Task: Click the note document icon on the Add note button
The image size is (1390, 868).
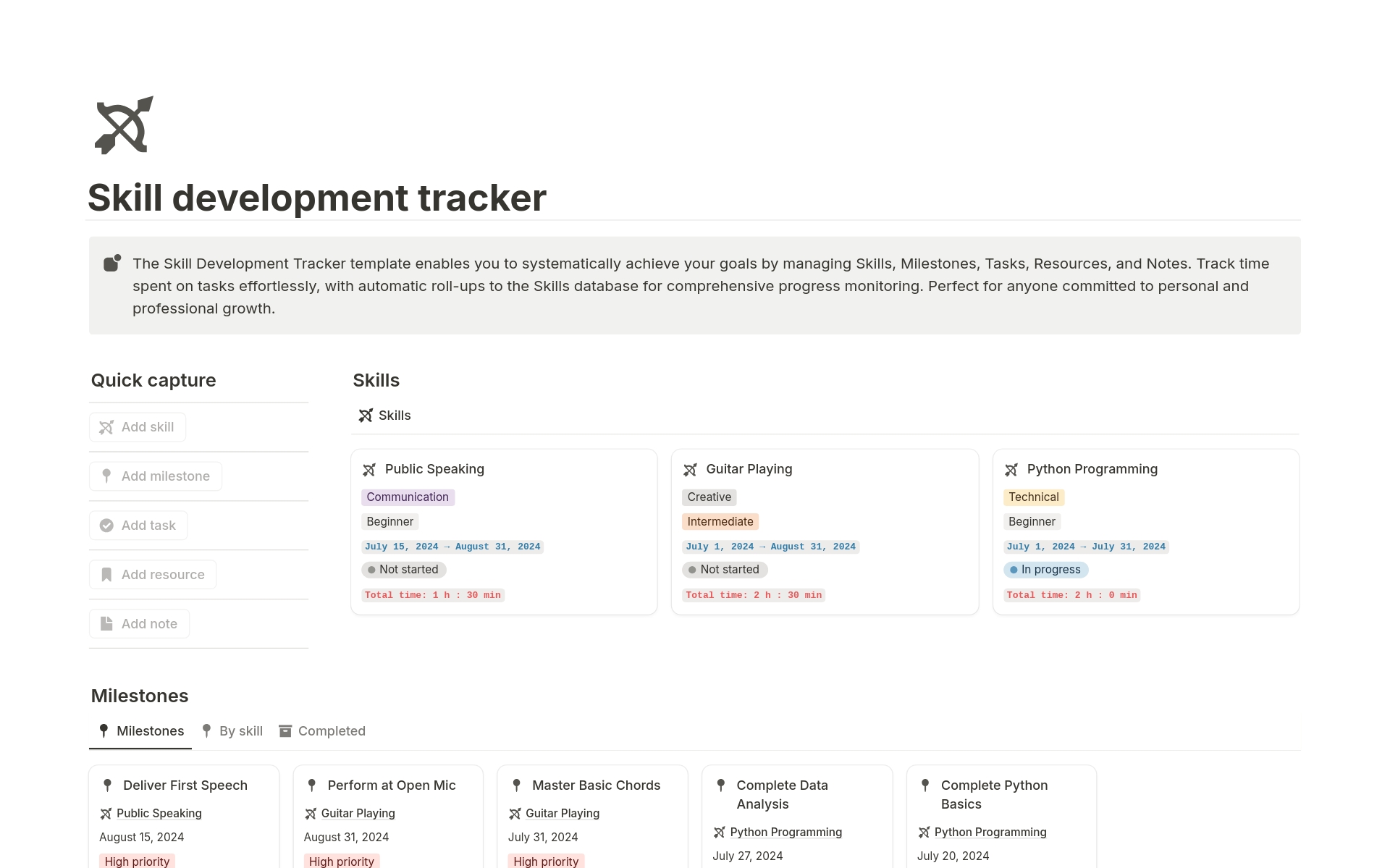Action: [106, 623]
